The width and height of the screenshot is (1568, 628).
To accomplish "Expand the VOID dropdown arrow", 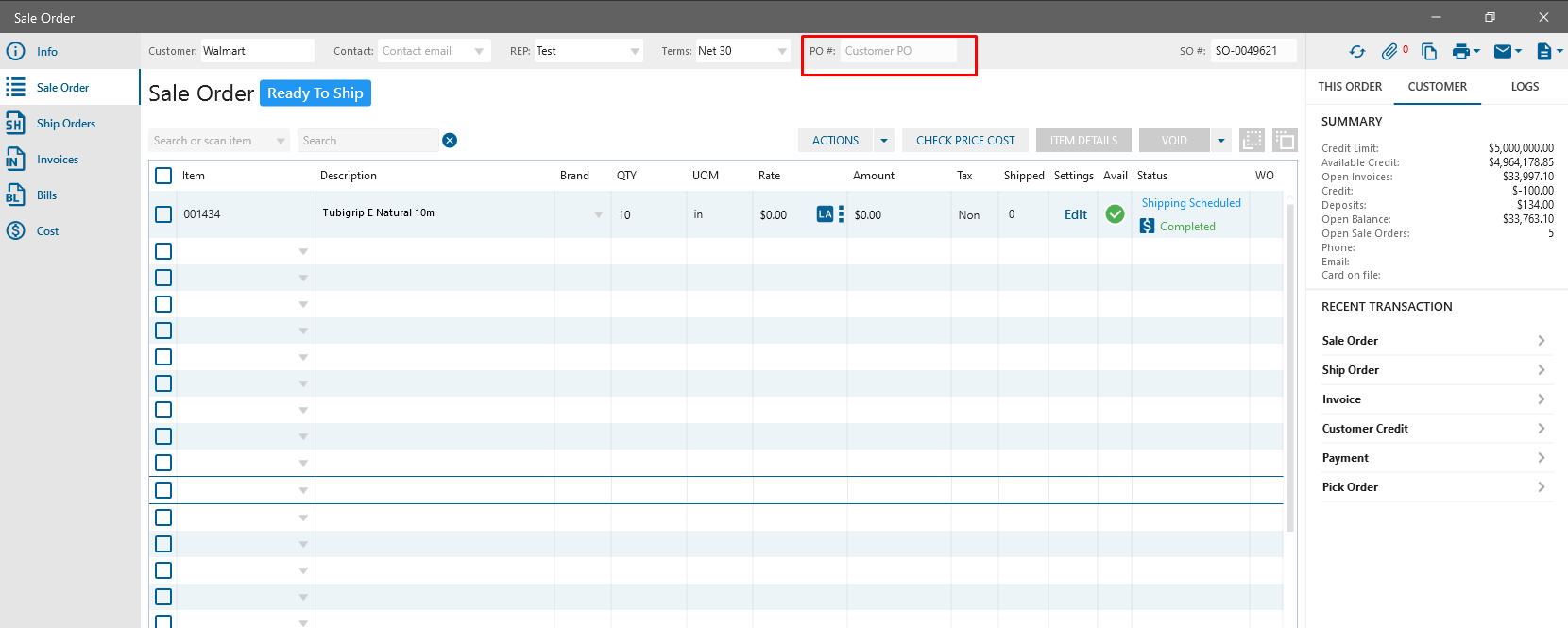I will click(x=1221, y=141).
